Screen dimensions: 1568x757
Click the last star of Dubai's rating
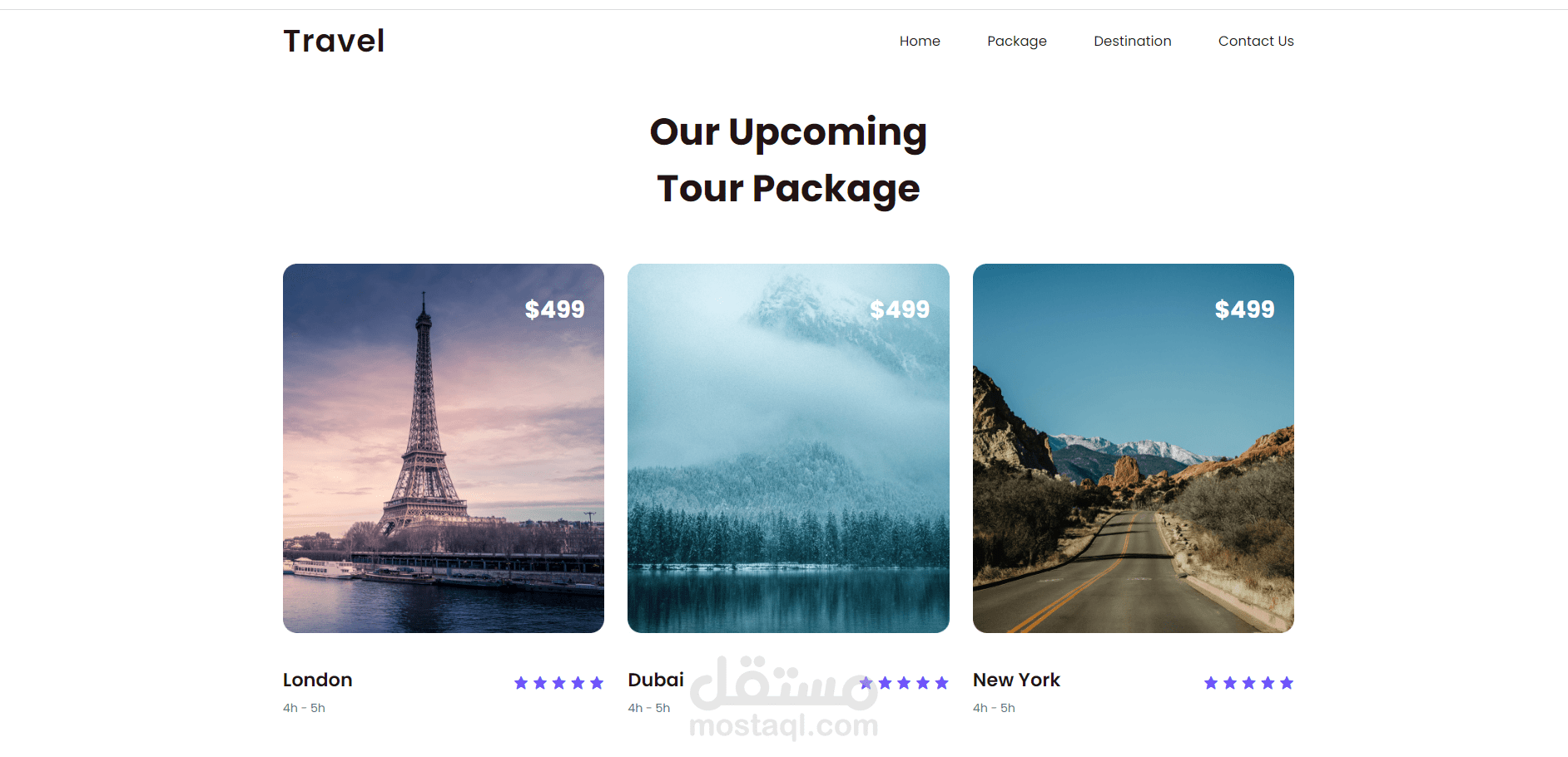[942, 683]
